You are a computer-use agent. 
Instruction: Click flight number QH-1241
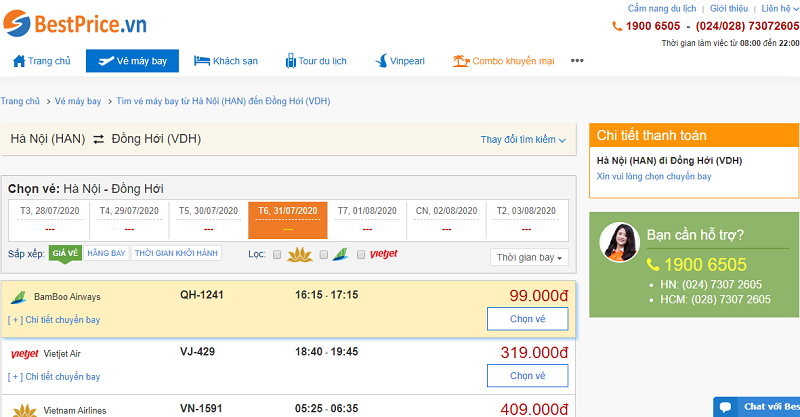[202, 295]
